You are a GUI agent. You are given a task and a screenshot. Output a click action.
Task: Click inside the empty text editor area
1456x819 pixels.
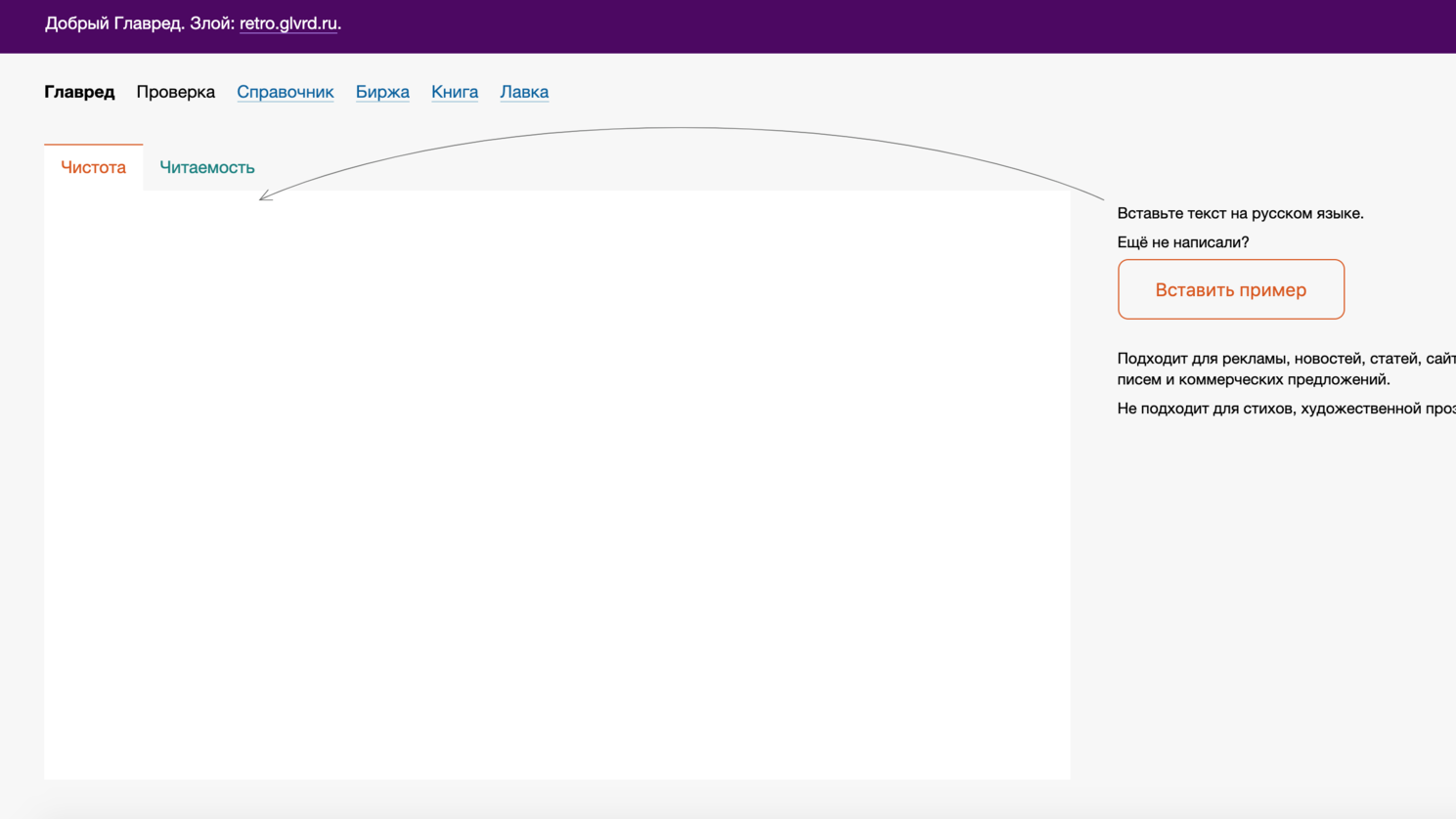tap(557, 485)
